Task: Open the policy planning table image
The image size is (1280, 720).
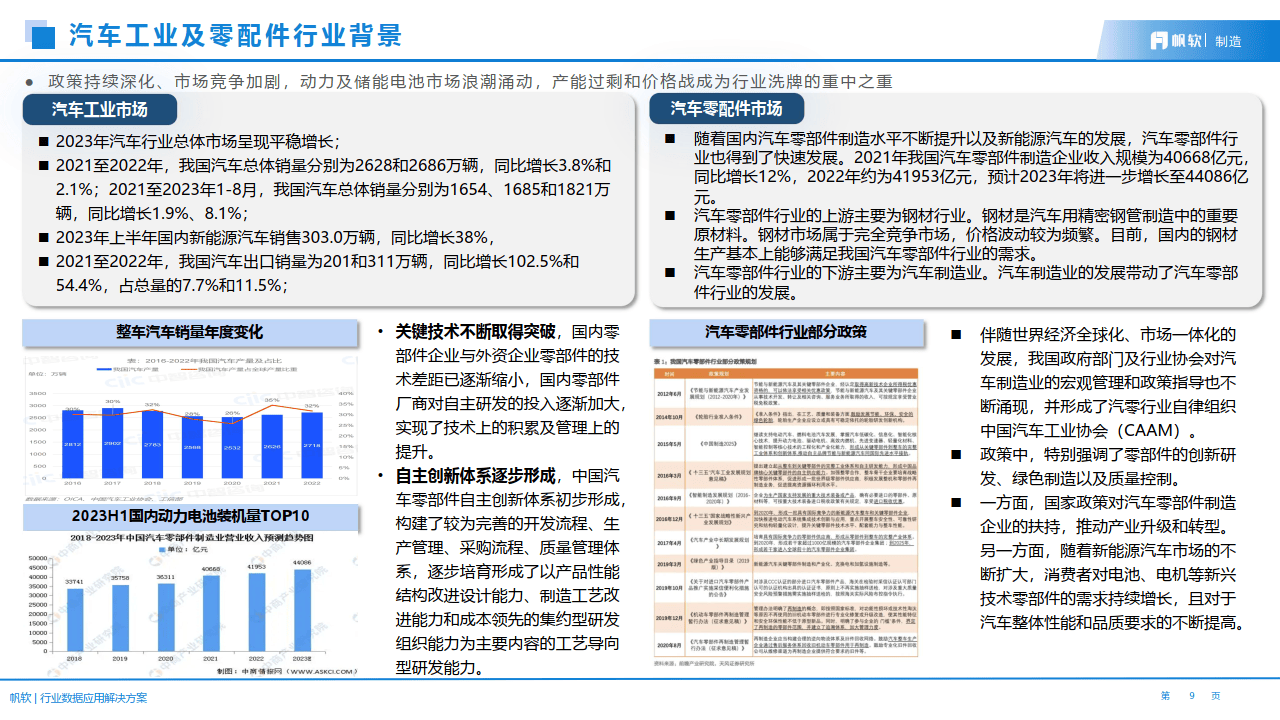Action: (x=786, y=510)
